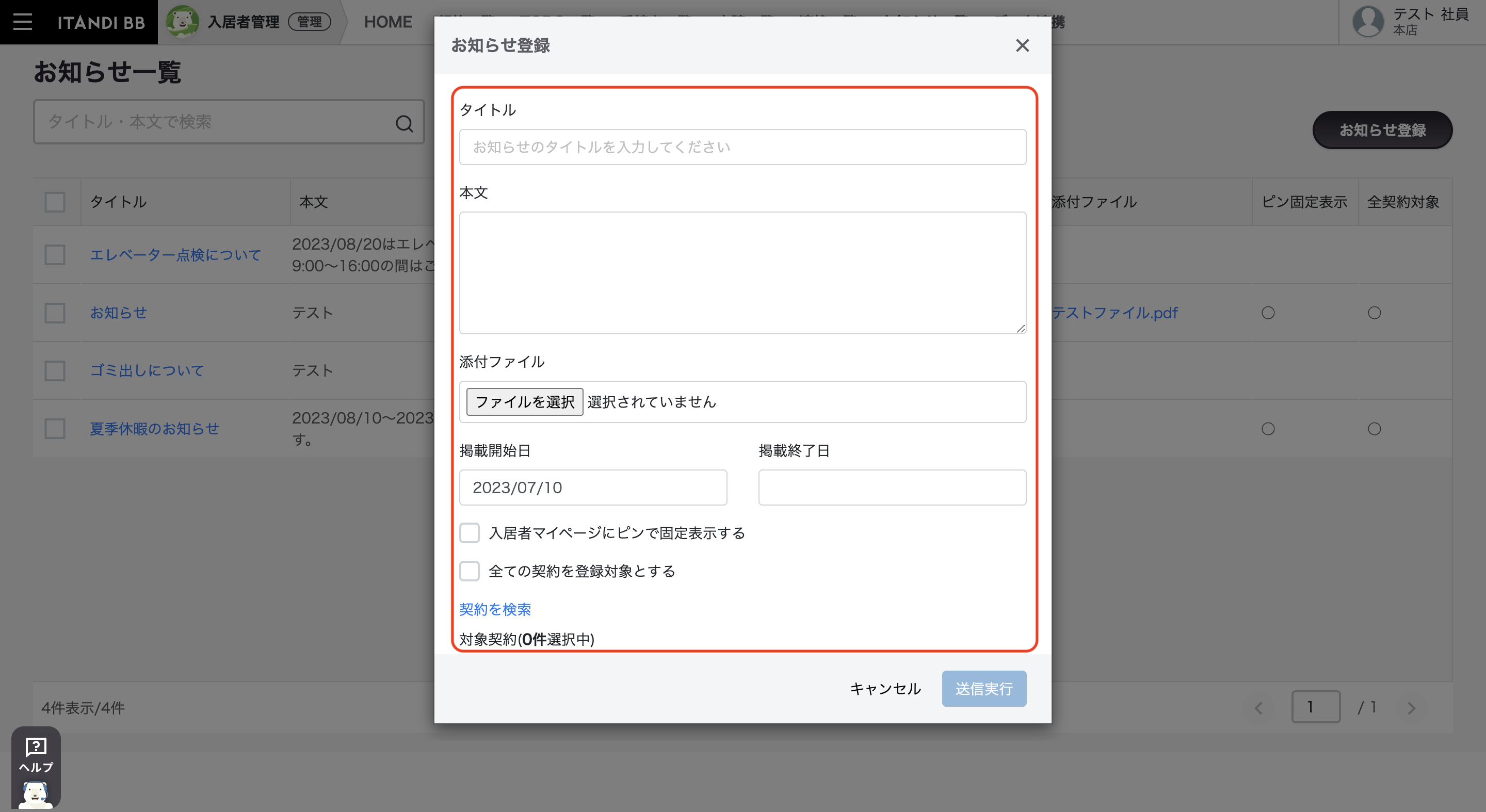Select the ゴミ出しについて row checkbox

pos(55,371)
